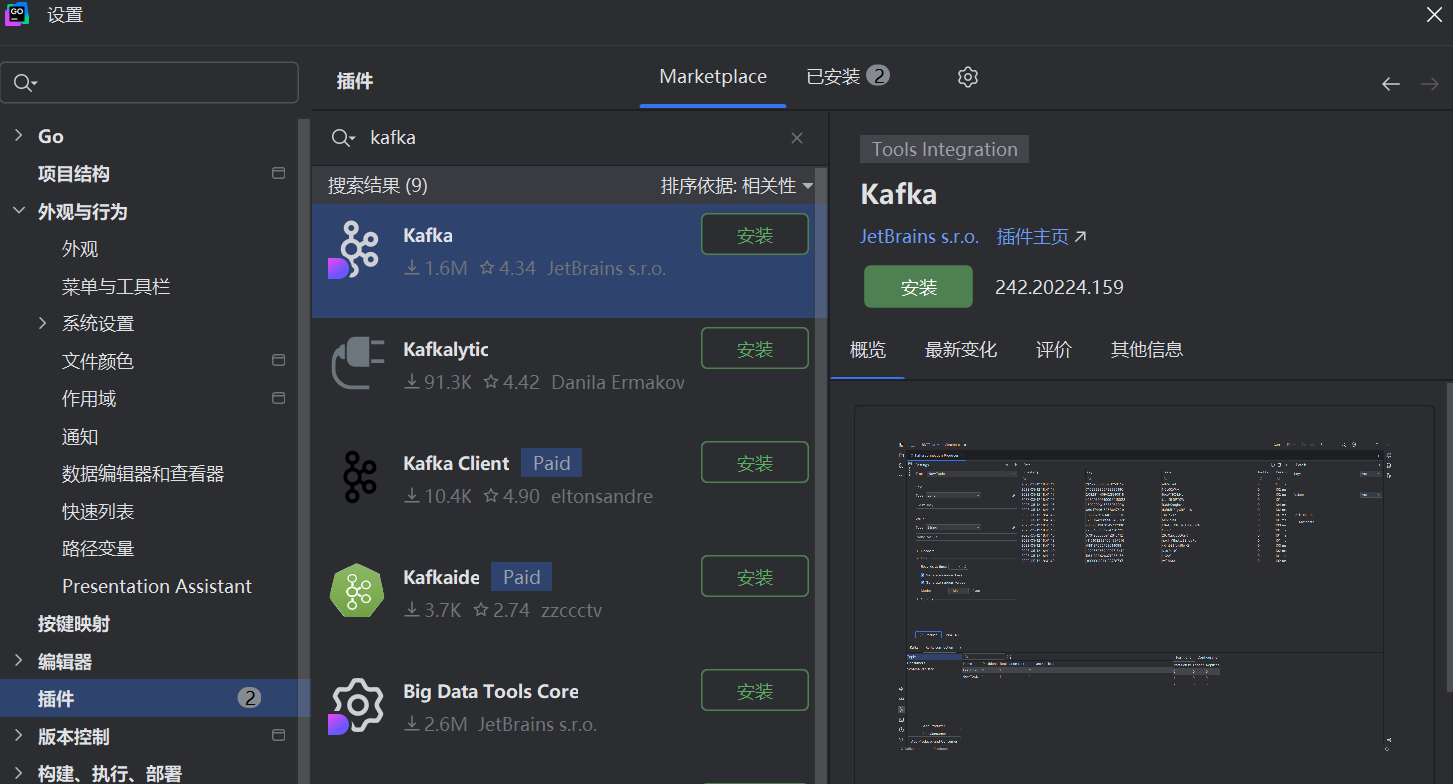Select 项目结构 in settings tree

(x=74, y=174)
